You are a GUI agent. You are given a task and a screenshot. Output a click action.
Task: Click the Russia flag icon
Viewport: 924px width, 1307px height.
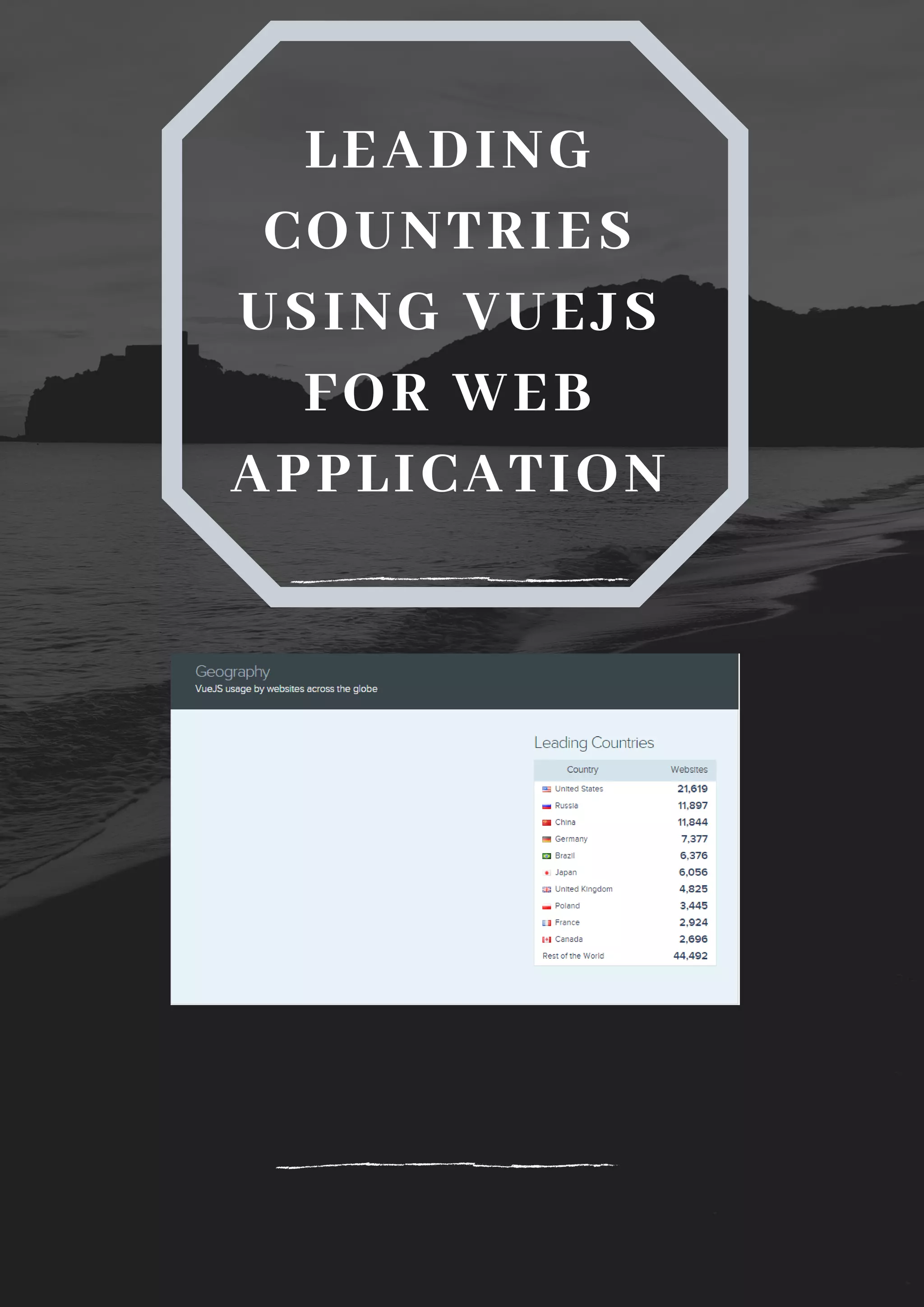click(546, 805)
